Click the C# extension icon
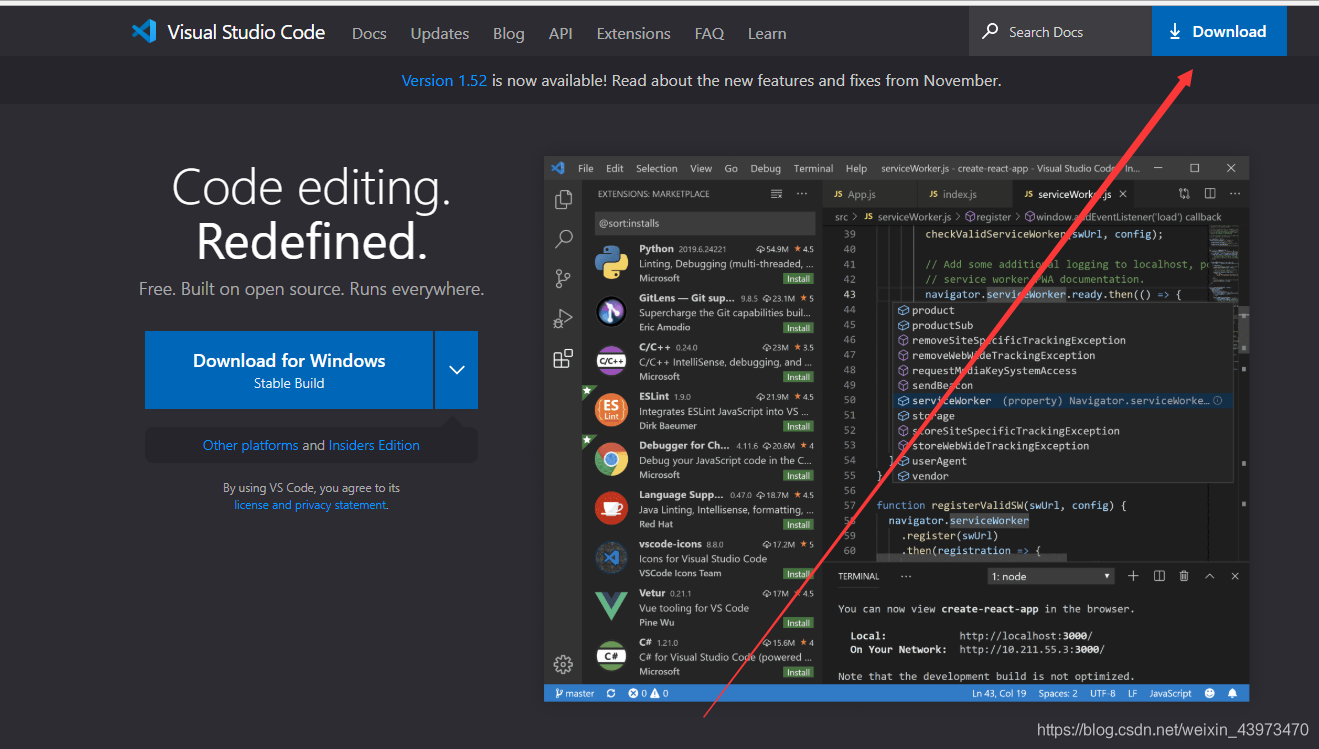 click(611, 656)
